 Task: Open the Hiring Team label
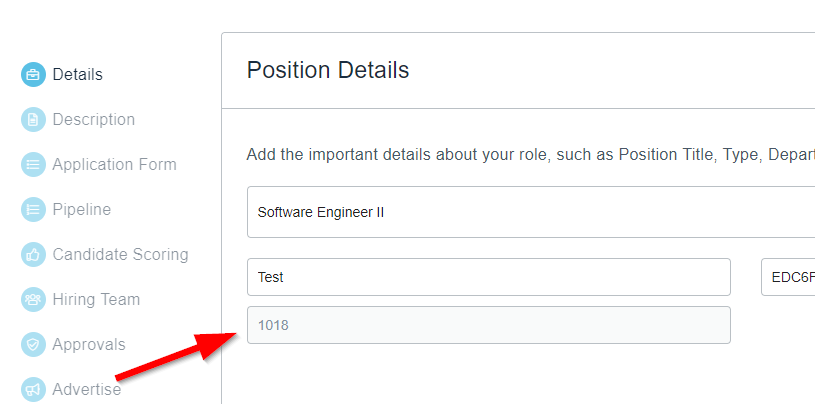(x=96, y=299)
